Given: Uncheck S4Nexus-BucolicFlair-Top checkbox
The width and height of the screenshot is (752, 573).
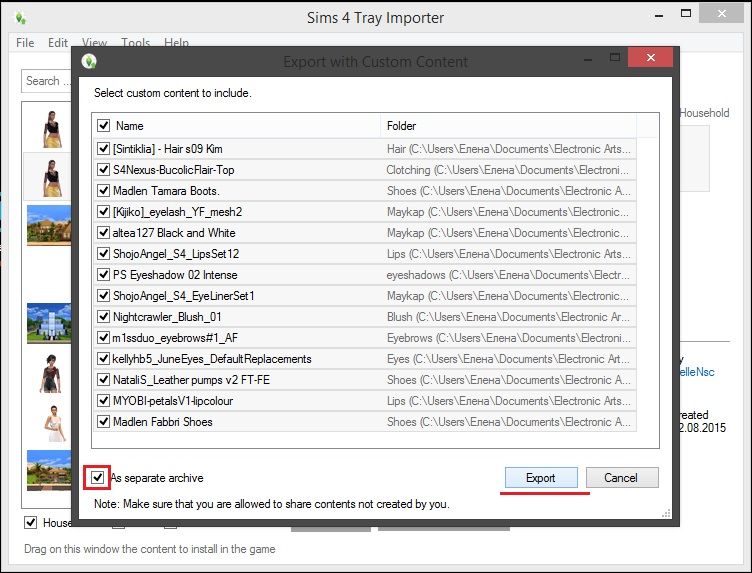Looking at the screenshot, I should pos(103,170).
